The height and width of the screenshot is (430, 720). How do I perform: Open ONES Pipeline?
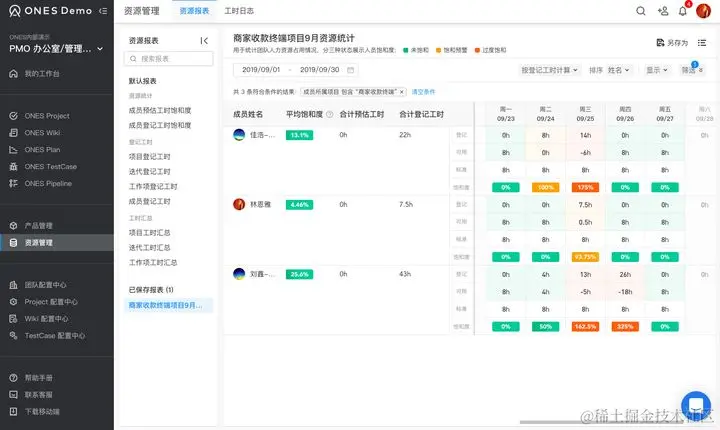click(x=48, y=183)
